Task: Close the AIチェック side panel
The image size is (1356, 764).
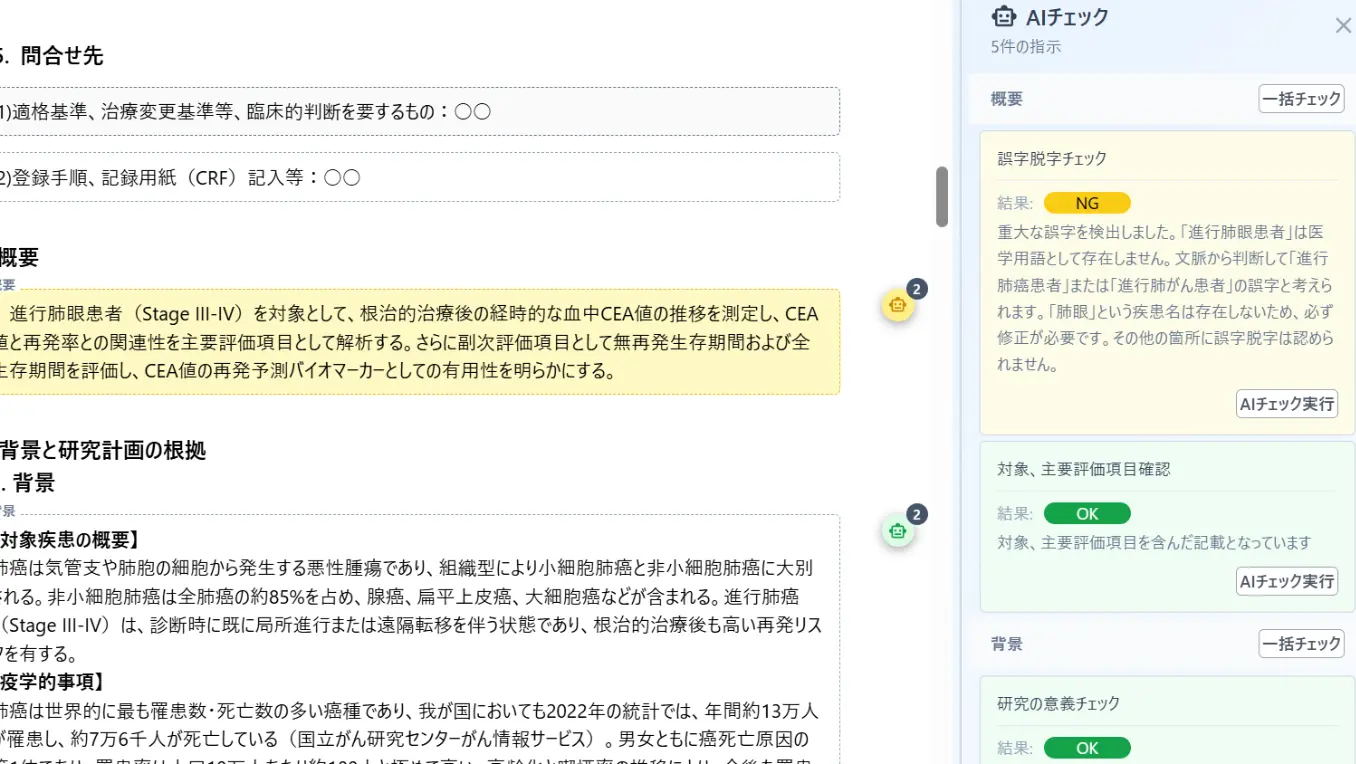Action: tap(1343, 26)
